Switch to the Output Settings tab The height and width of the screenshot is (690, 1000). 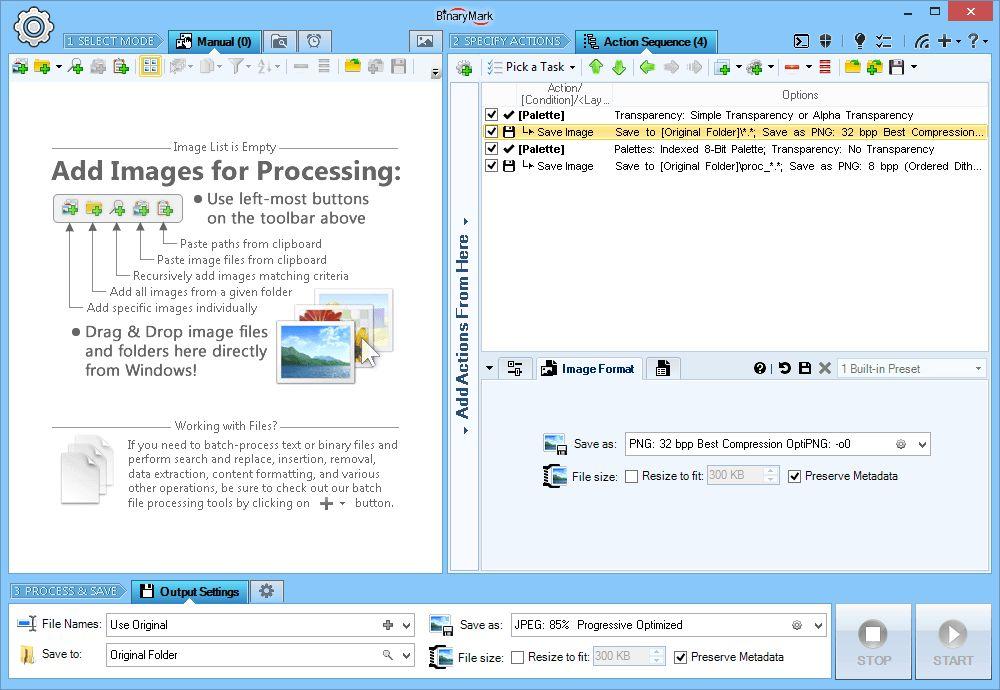190,591
